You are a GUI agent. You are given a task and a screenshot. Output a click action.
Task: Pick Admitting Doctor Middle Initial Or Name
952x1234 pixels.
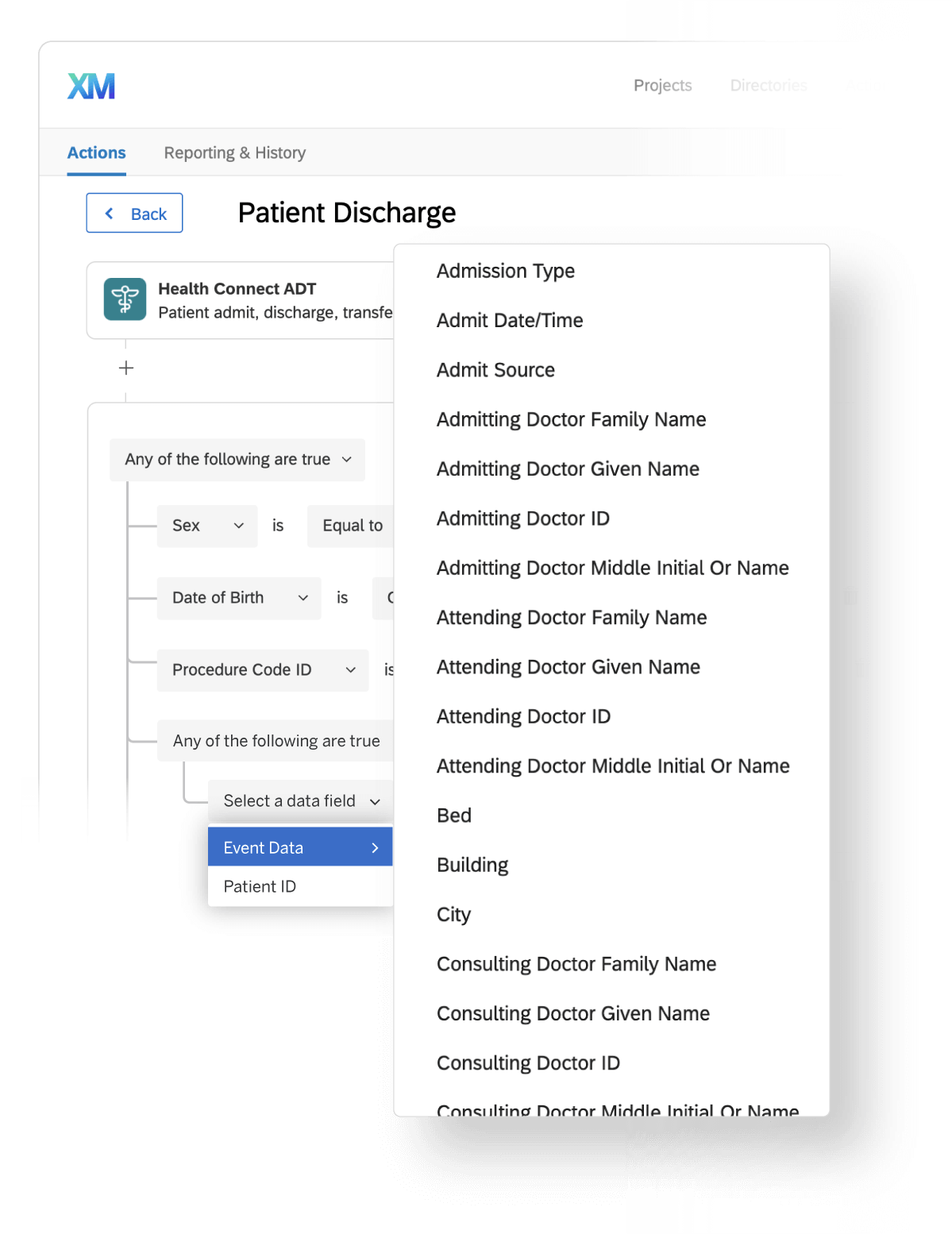(x=611, y=568)
